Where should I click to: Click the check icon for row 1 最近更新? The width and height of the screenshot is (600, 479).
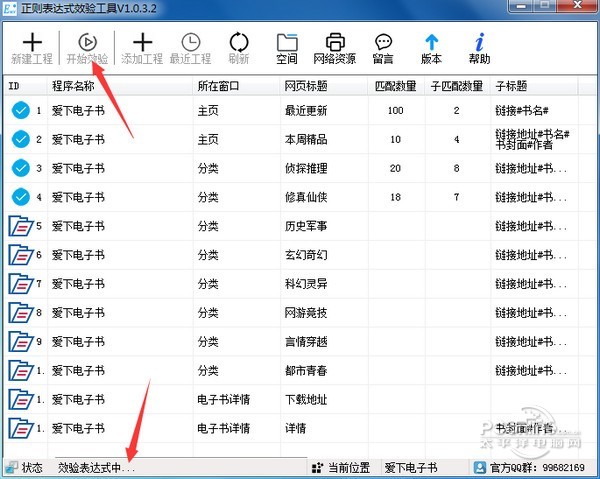point(21,111)
